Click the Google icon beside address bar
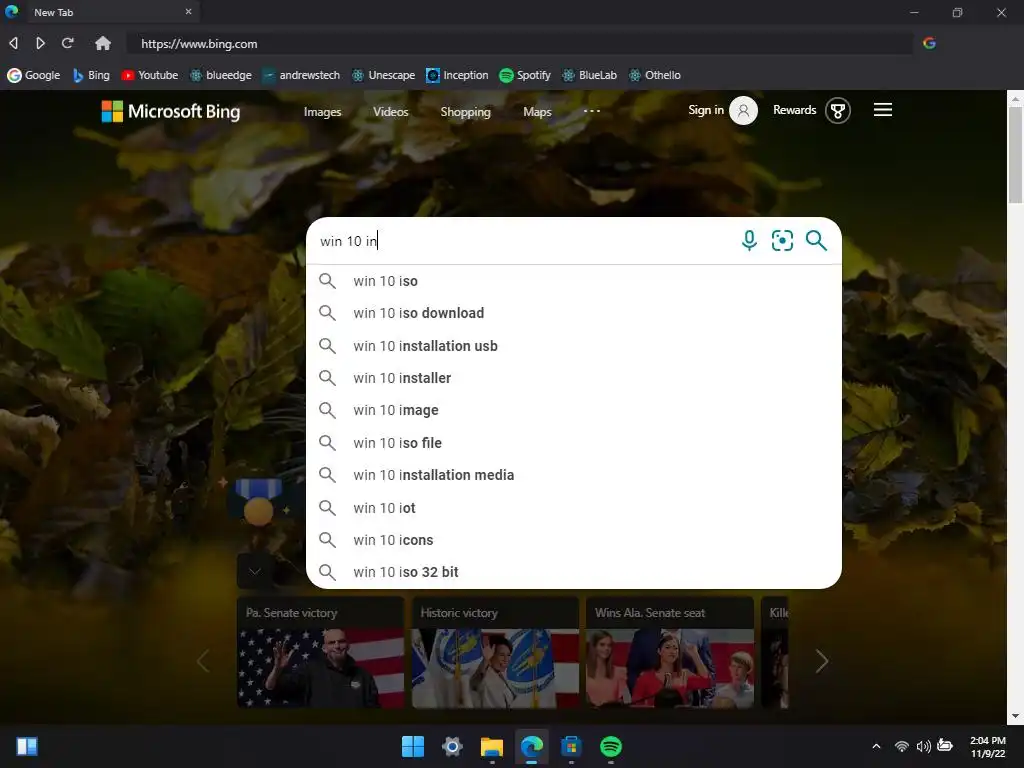The height and width of the screenshot is (768, 1024). coord(929,43)
